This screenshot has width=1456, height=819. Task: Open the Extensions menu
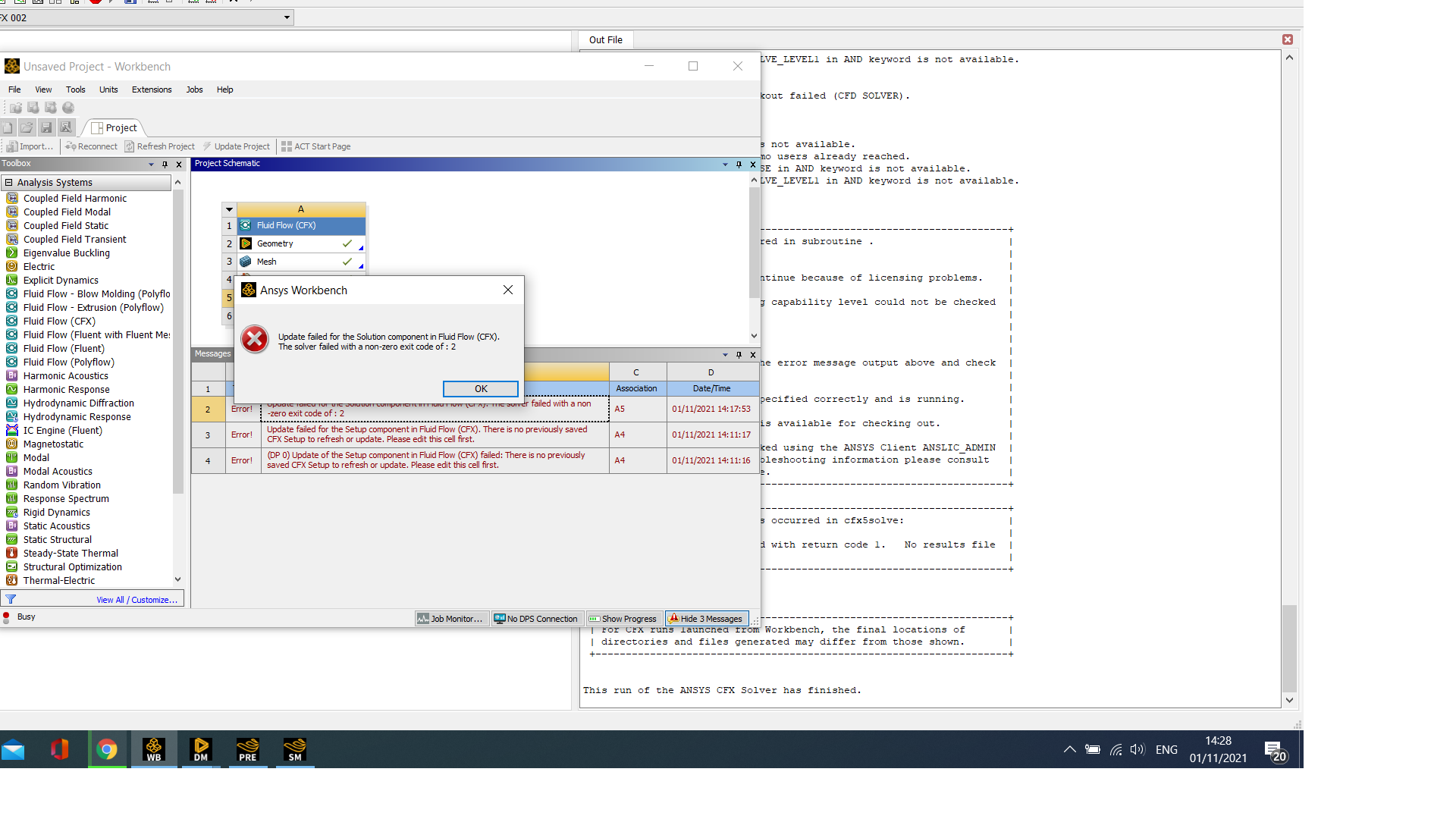click(x=152, y=89)
